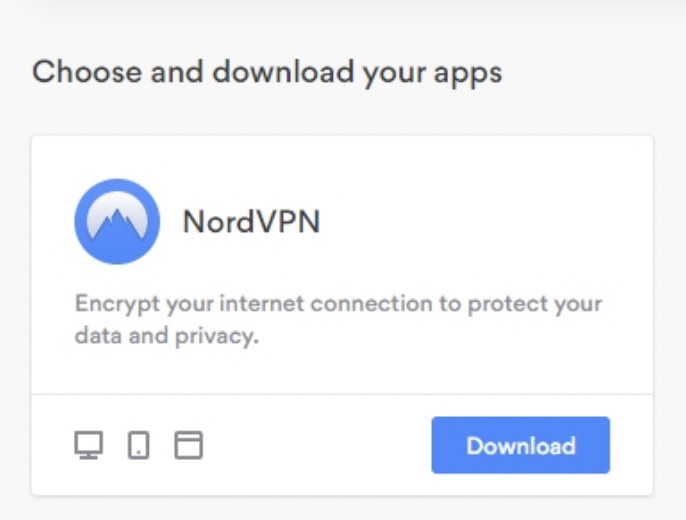Viewport: 686px width, 520px height.
Task: Click the NordVPN mountain logo
Action: [x=117, y=221]
